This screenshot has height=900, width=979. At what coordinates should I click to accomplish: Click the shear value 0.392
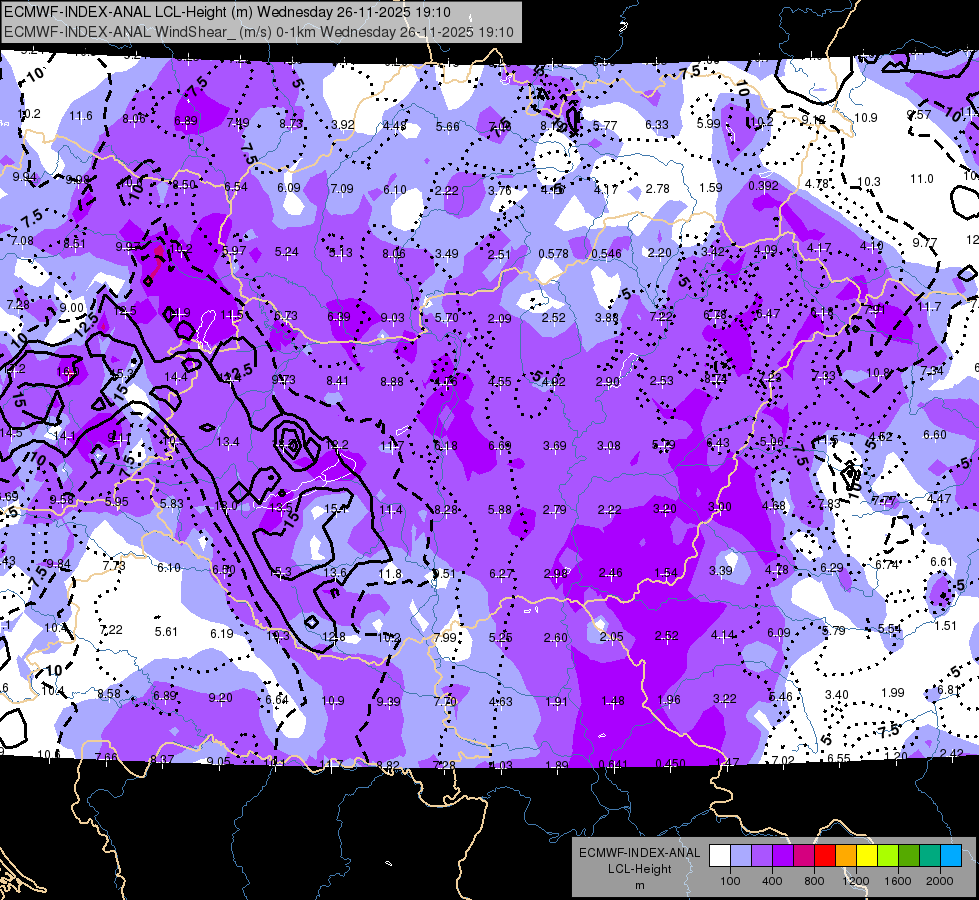pyautogui.click(x=763, y=185)
